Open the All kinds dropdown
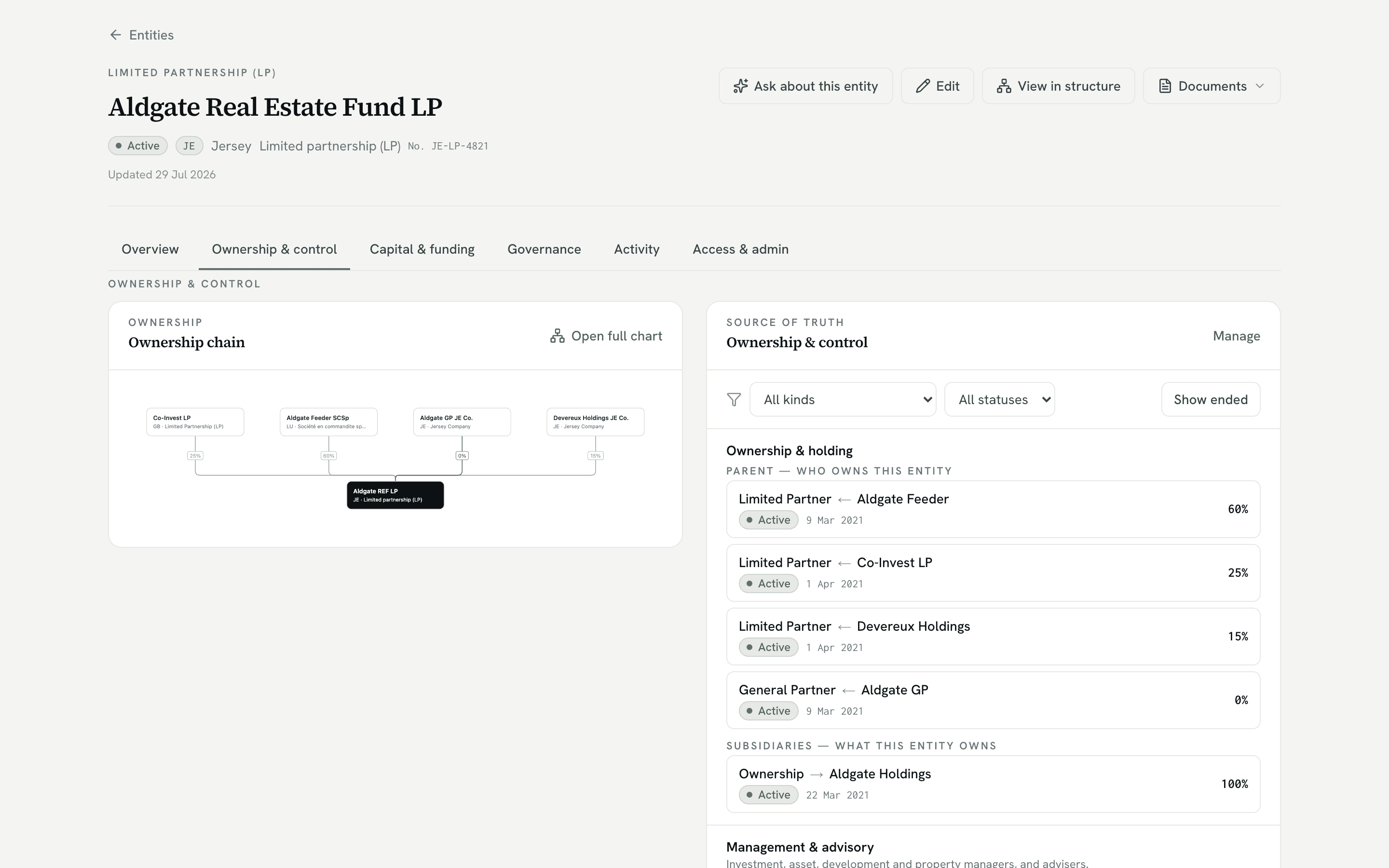1389x868 pixels. 843,400
